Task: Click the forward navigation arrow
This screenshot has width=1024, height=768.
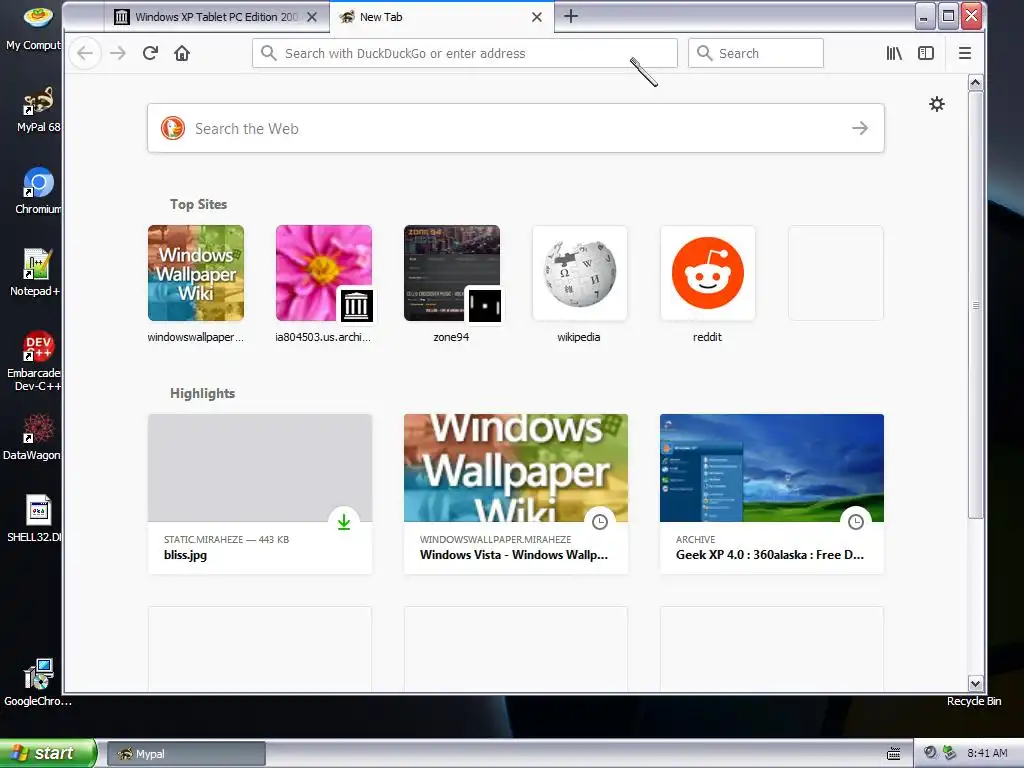Action: click(x=118, y=53)
